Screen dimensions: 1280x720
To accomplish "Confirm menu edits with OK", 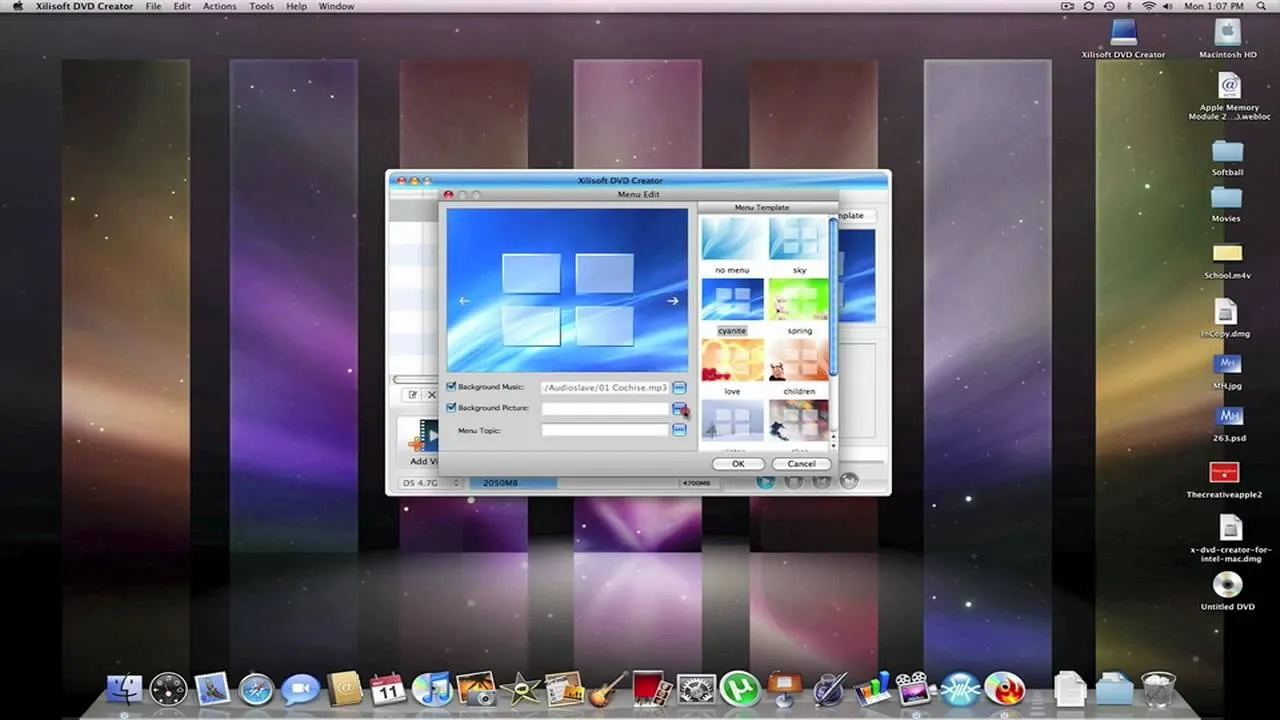I will [x=738, y=464].
